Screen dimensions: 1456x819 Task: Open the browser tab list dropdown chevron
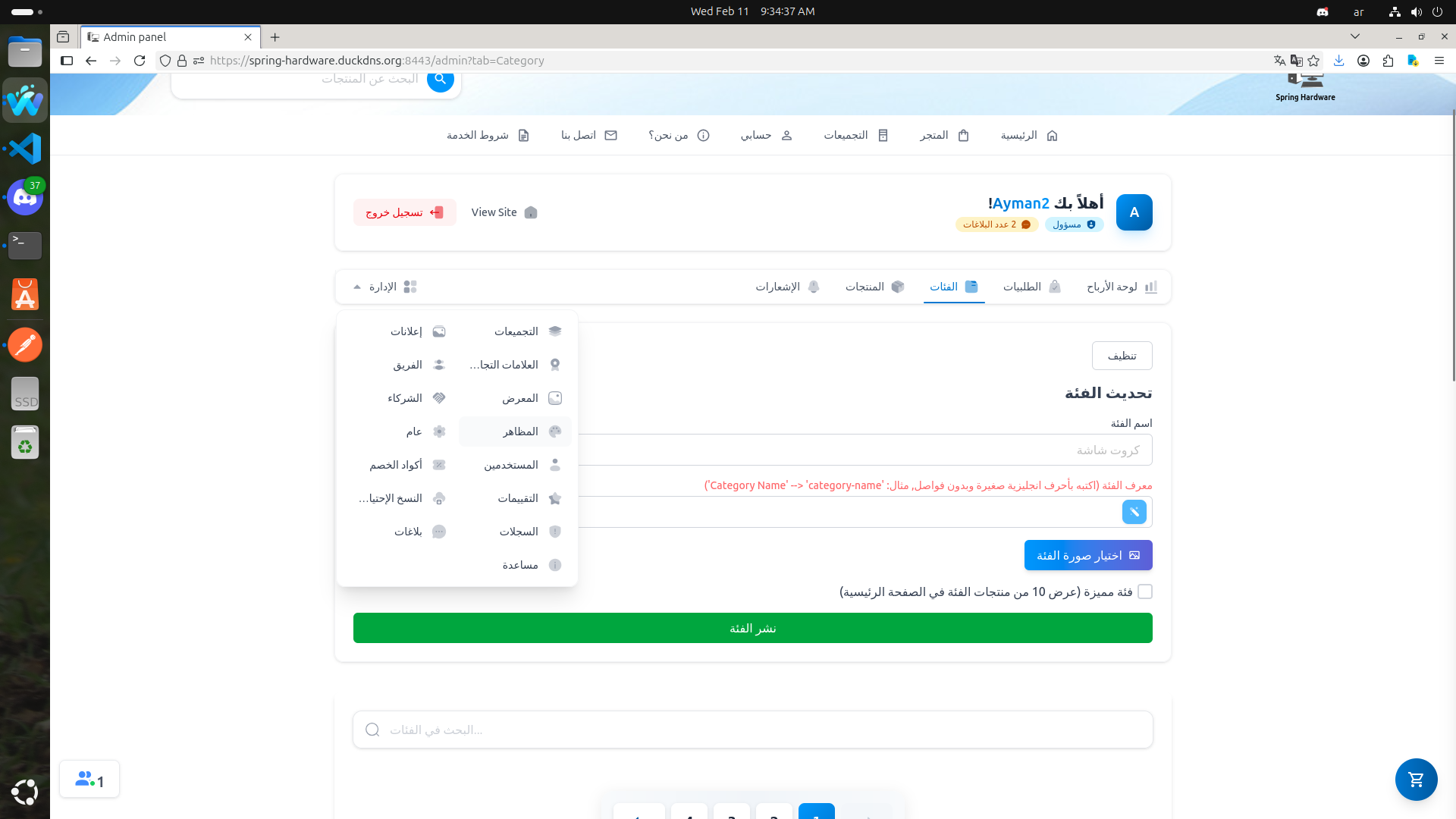tap(1355, 36)
